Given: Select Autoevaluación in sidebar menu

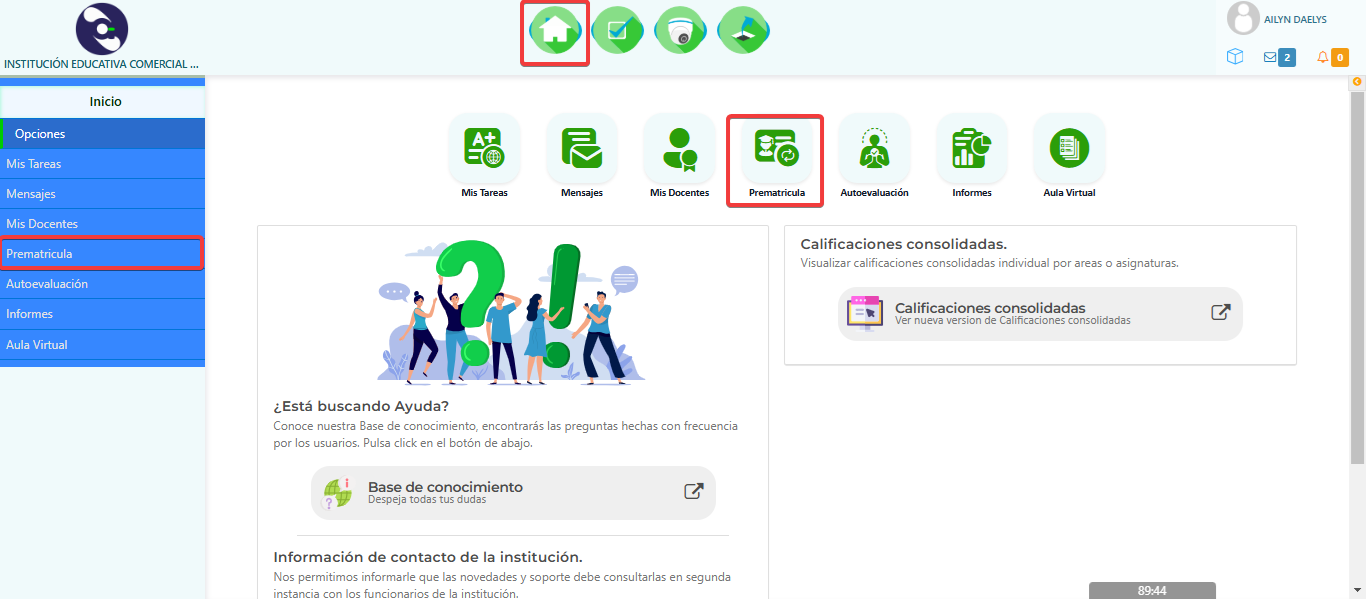Looking at the screenshot, I should coord(103,284).
